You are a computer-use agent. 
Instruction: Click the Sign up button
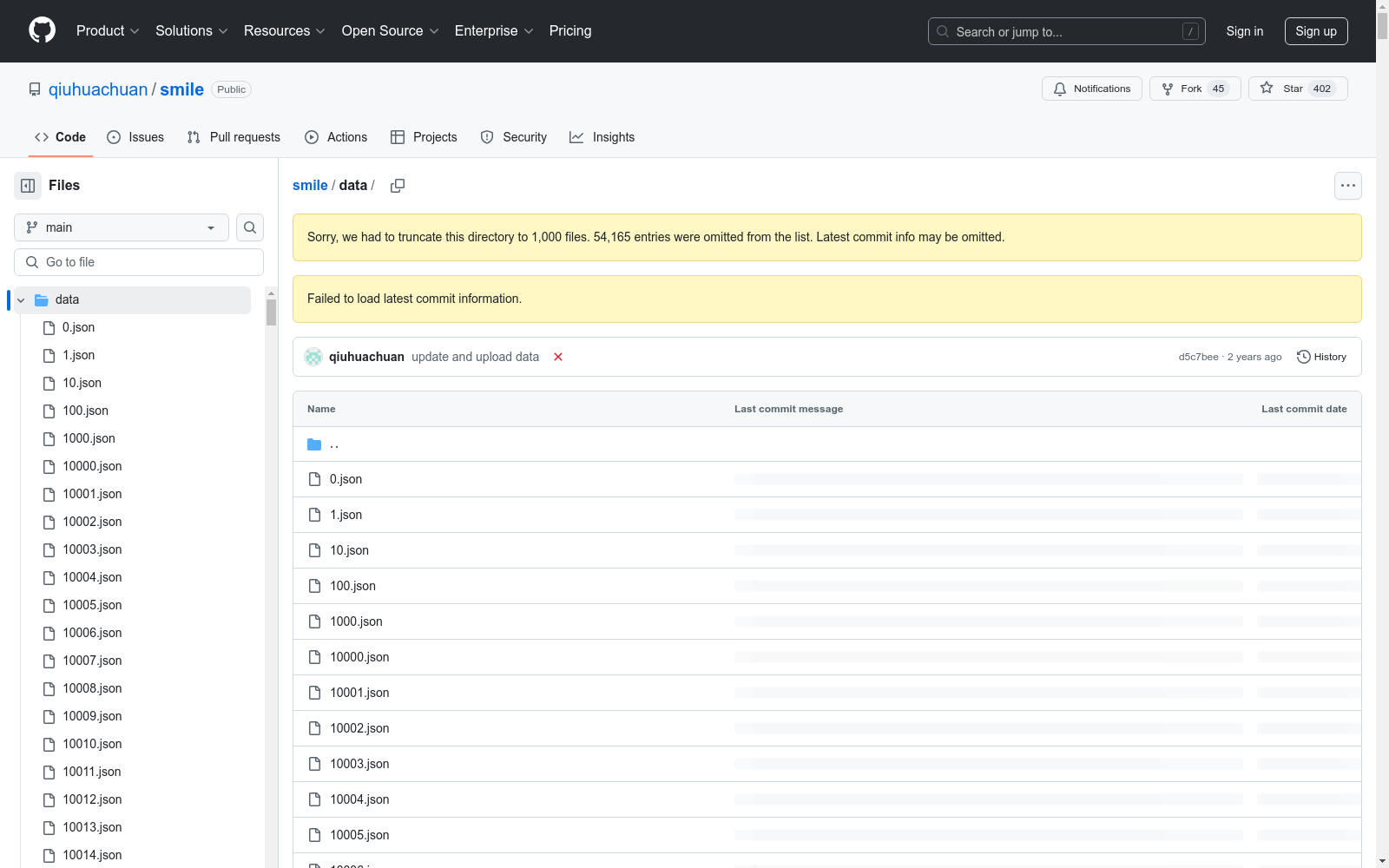(1316, 31)
